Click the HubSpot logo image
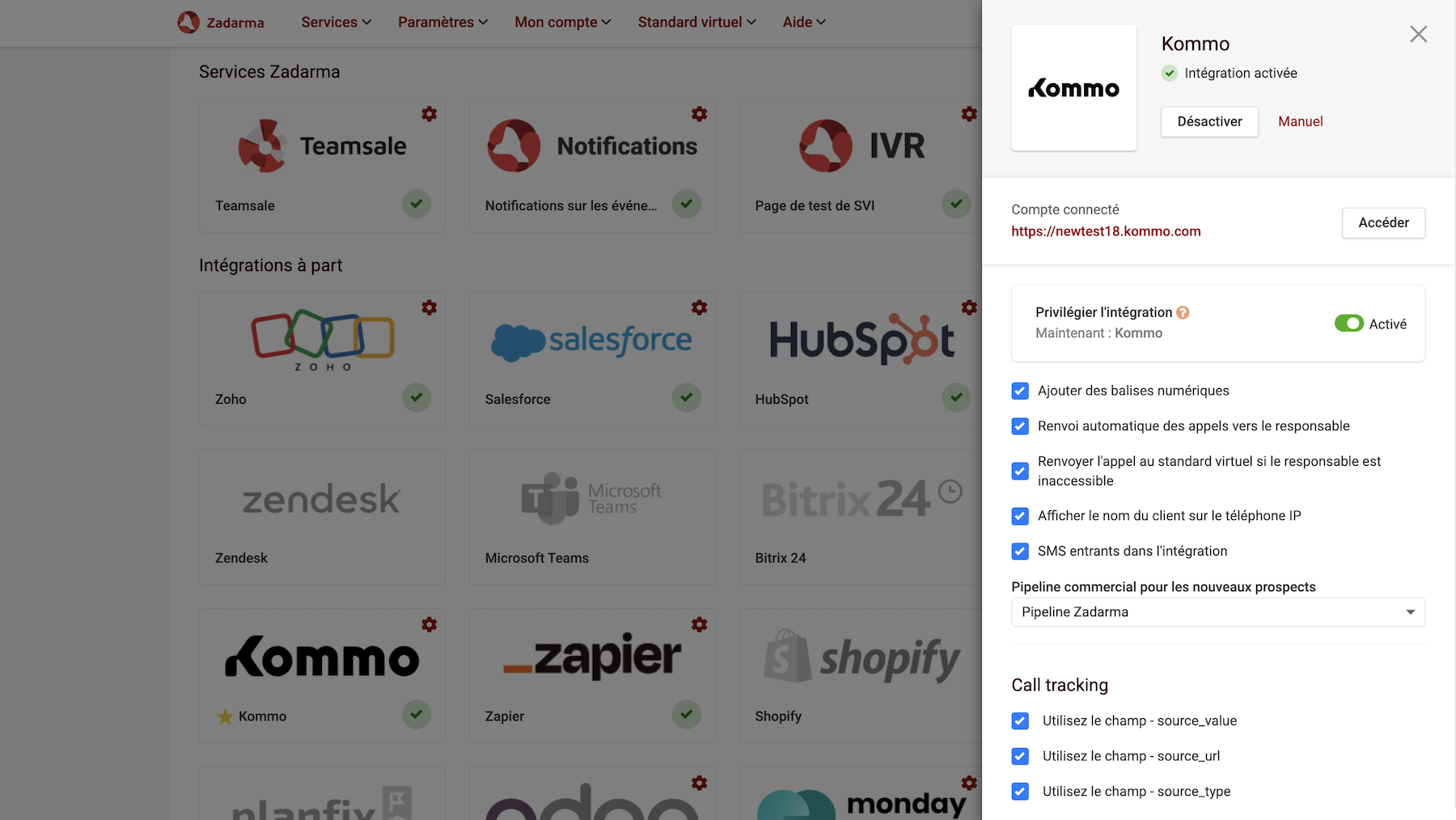 (861, 339)
